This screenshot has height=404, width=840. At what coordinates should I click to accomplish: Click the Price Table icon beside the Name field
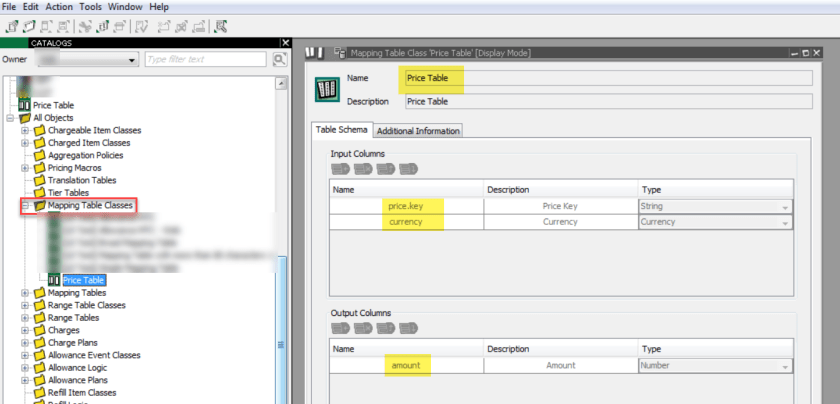(327, 89)
